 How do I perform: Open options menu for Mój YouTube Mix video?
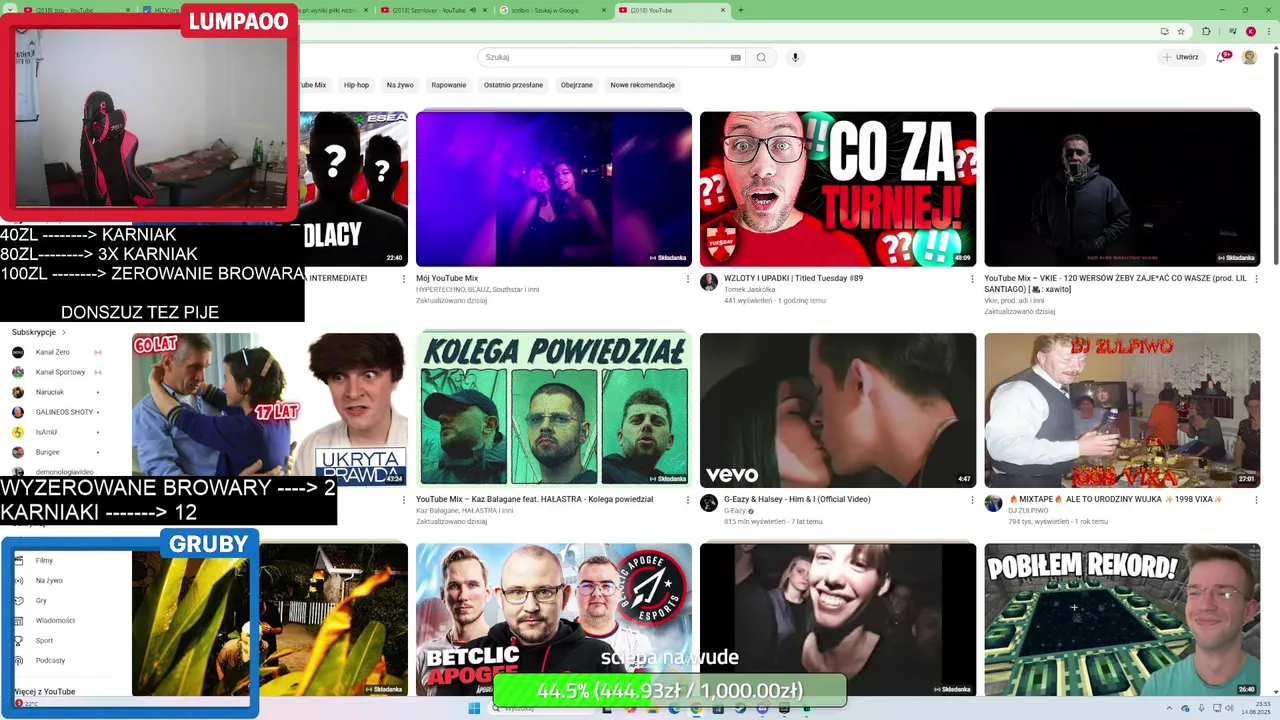687,279
